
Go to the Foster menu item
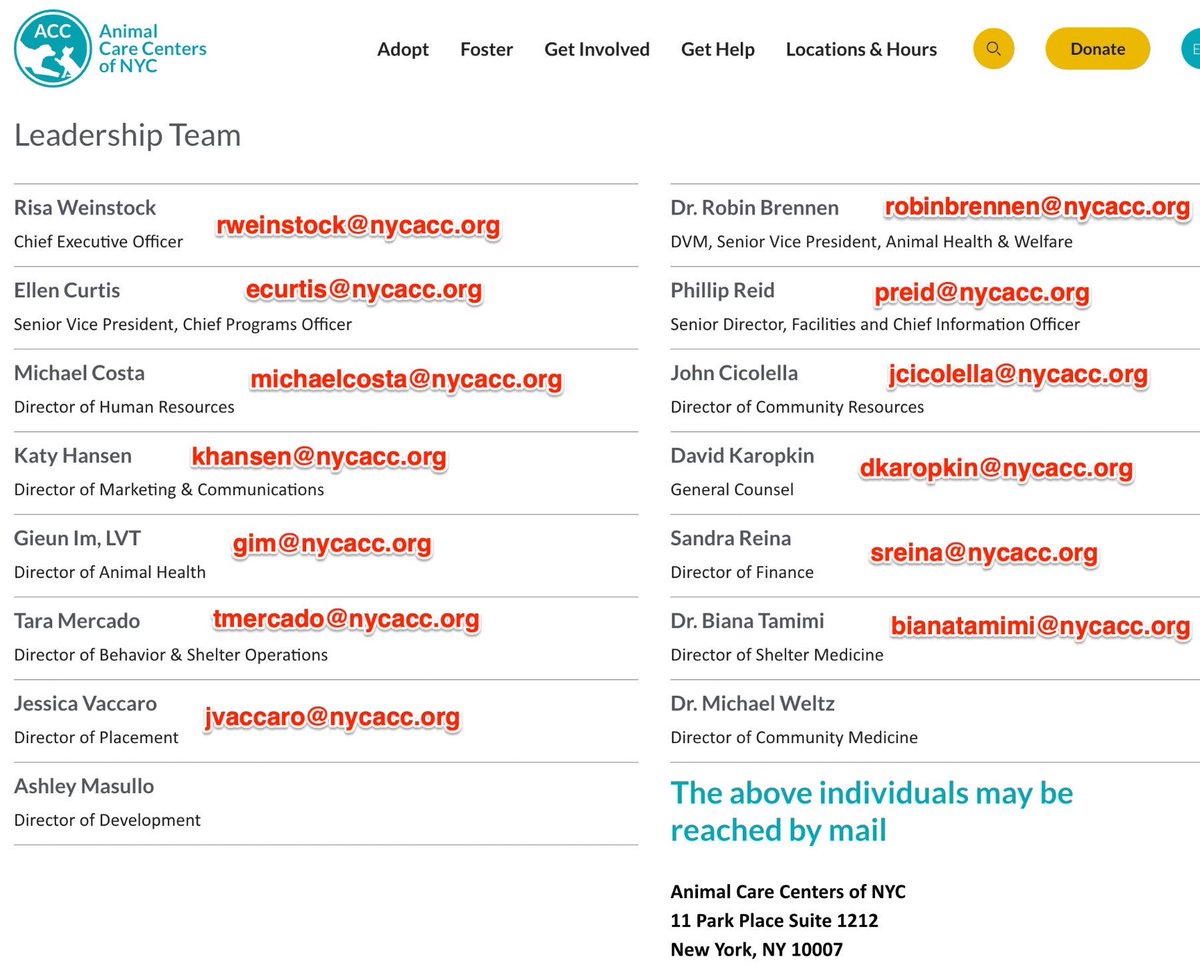click(487, 49)
